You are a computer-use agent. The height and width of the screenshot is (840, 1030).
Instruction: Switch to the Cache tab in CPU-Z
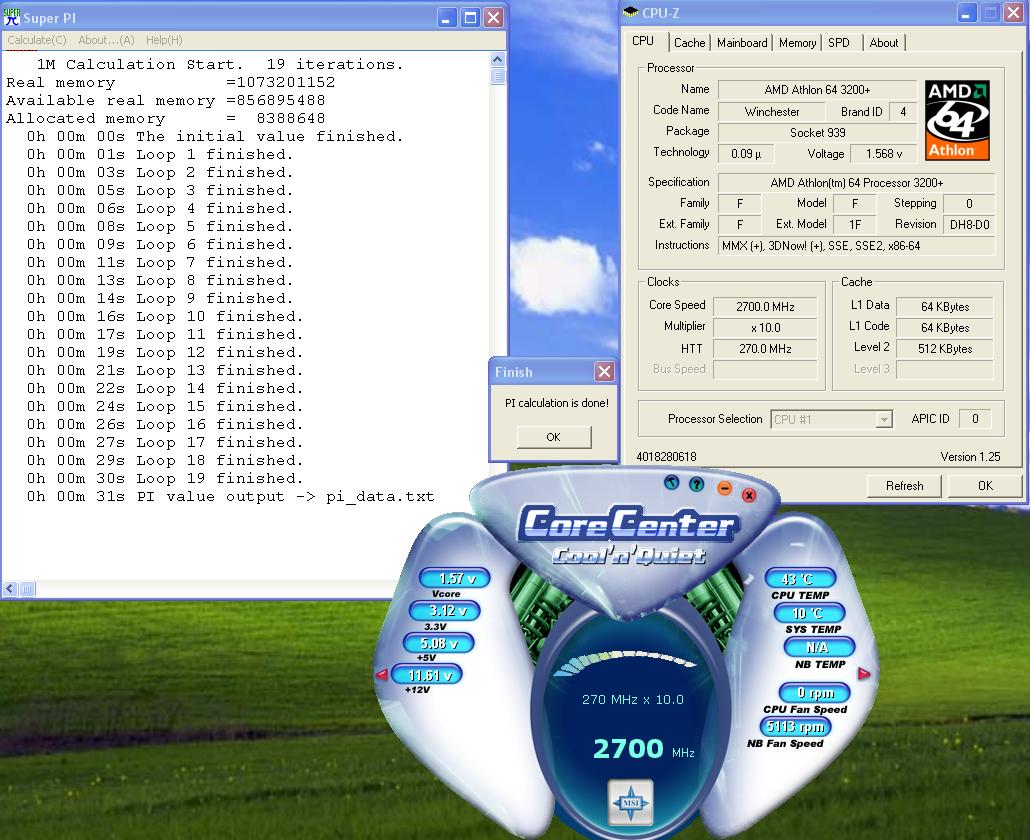tap(689, 43)
